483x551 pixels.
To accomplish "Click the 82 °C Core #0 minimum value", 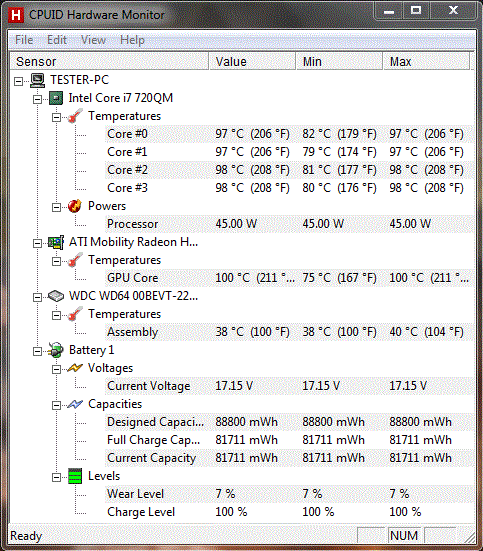I will click(x=339, y=134).
